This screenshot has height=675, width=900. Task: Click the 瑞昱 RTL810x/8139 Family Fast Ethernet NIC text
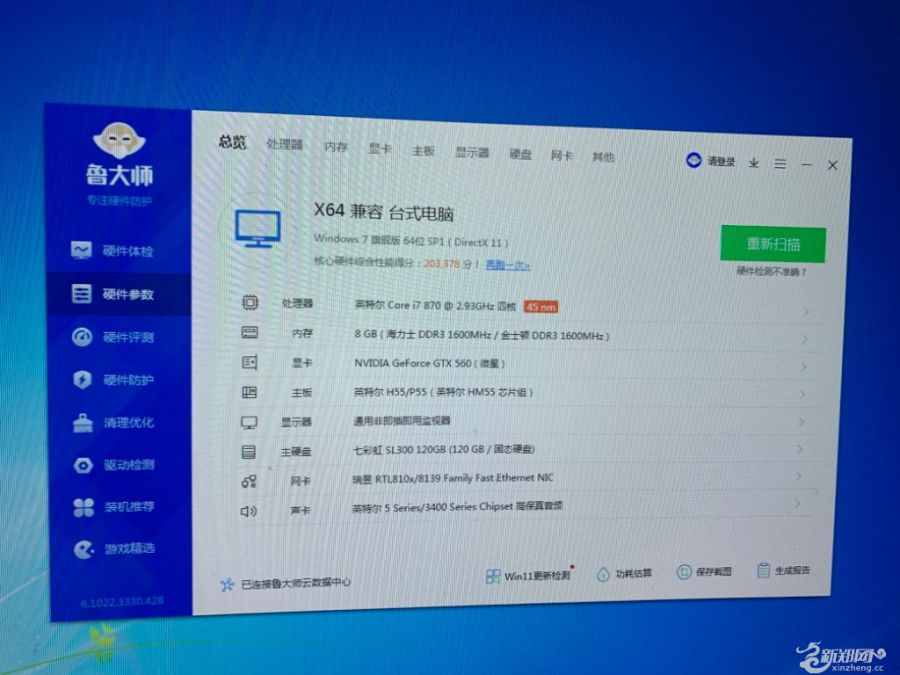click(x=453, y=478)
